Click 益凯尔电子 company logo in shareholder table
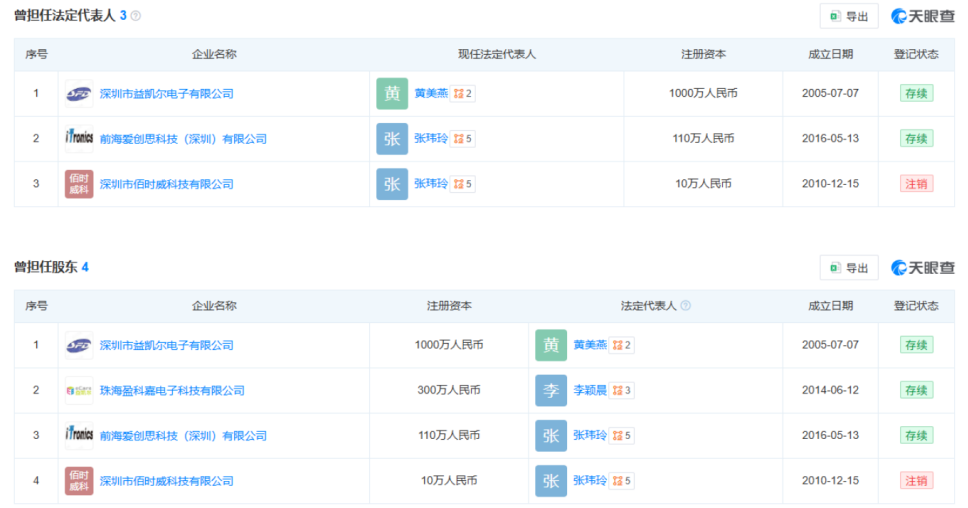 click(79, 345)
